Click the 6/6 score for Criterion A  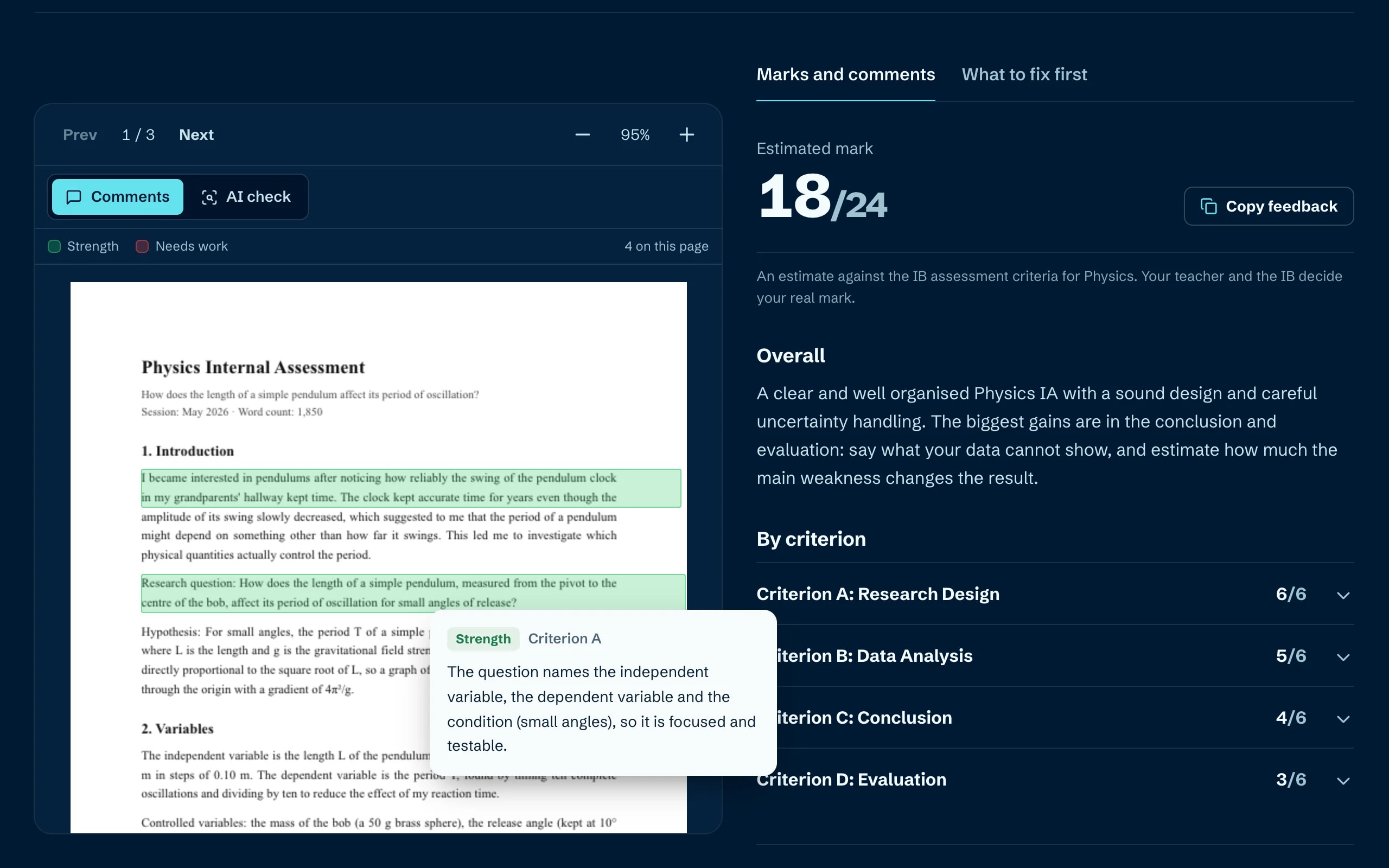(x=1291, y=594)
